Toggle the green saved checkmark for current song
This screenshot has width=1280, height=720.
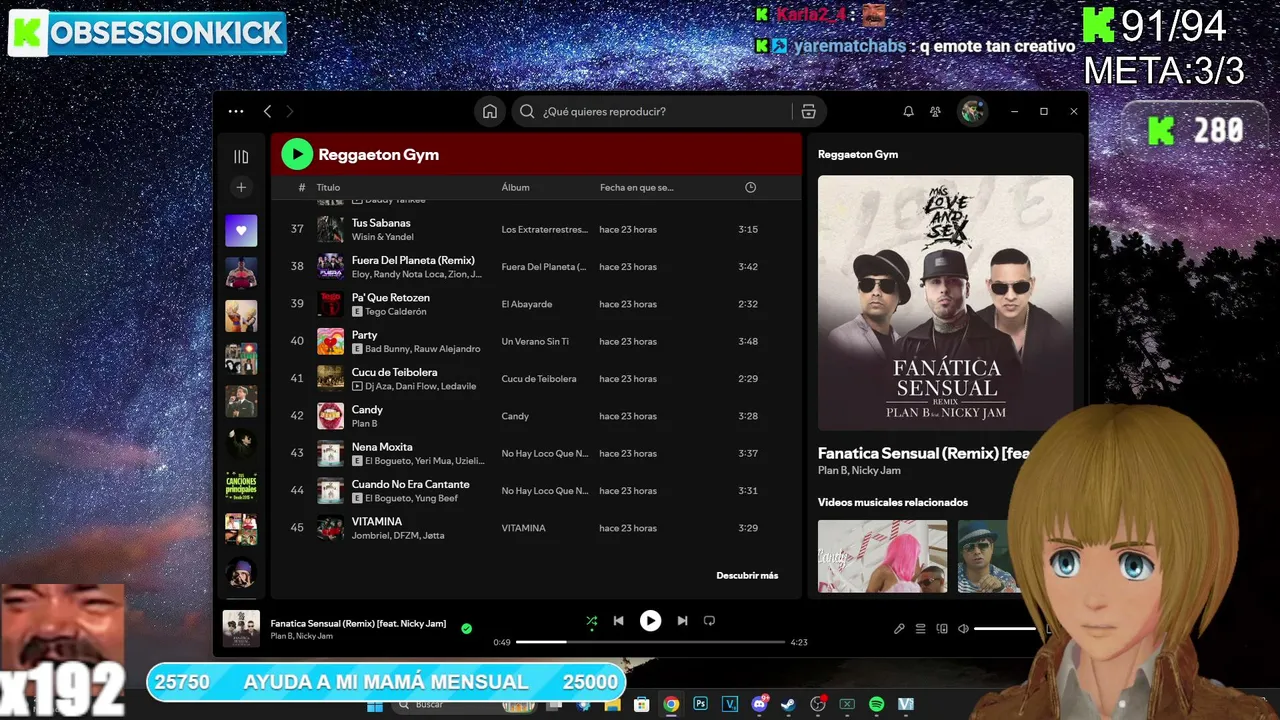pyautogui.click(x=466, y=629)
